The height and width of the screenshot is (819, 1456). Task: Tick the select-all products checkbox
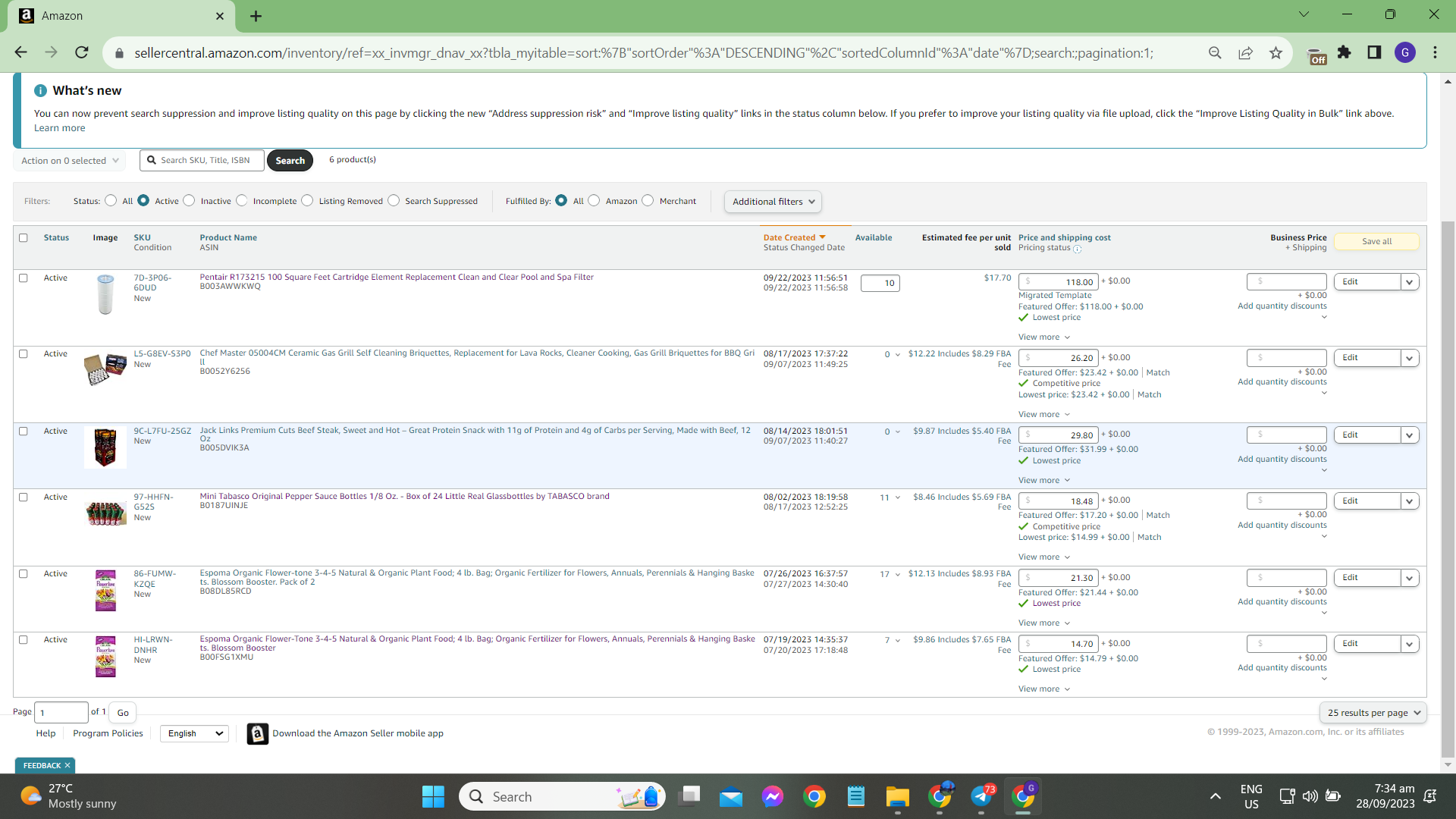(x=24, y=237)
